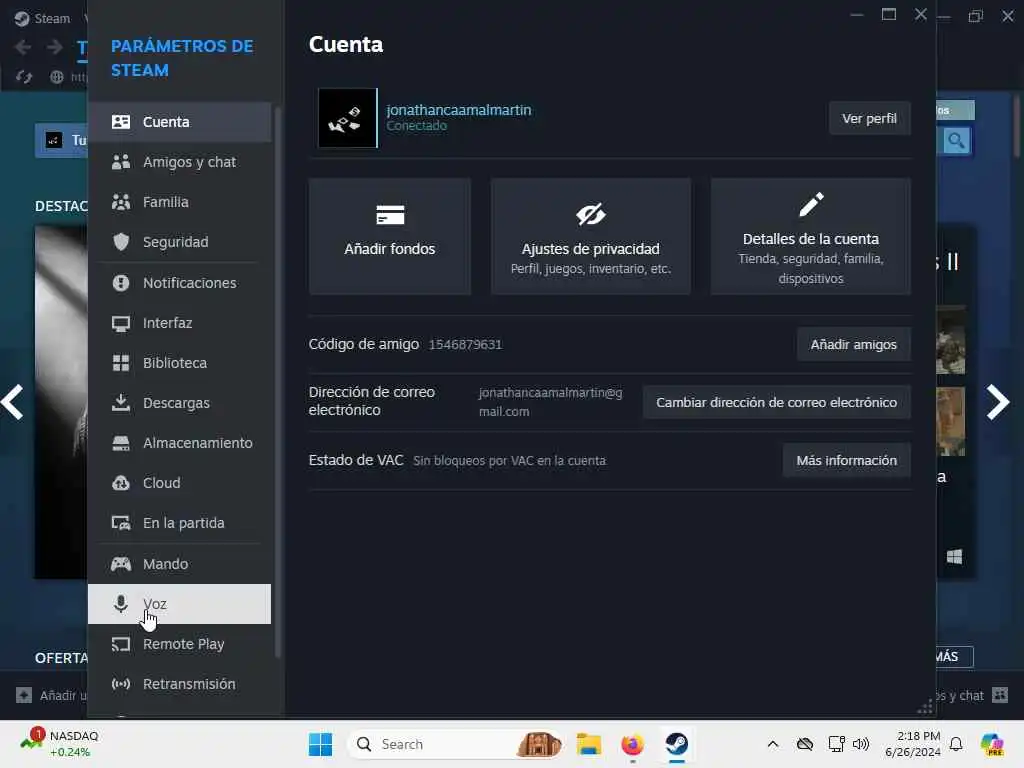This screenshot has width=1024, height=768.
Task: Open Amigos y chat settings
Action: (x=180, y=162)
